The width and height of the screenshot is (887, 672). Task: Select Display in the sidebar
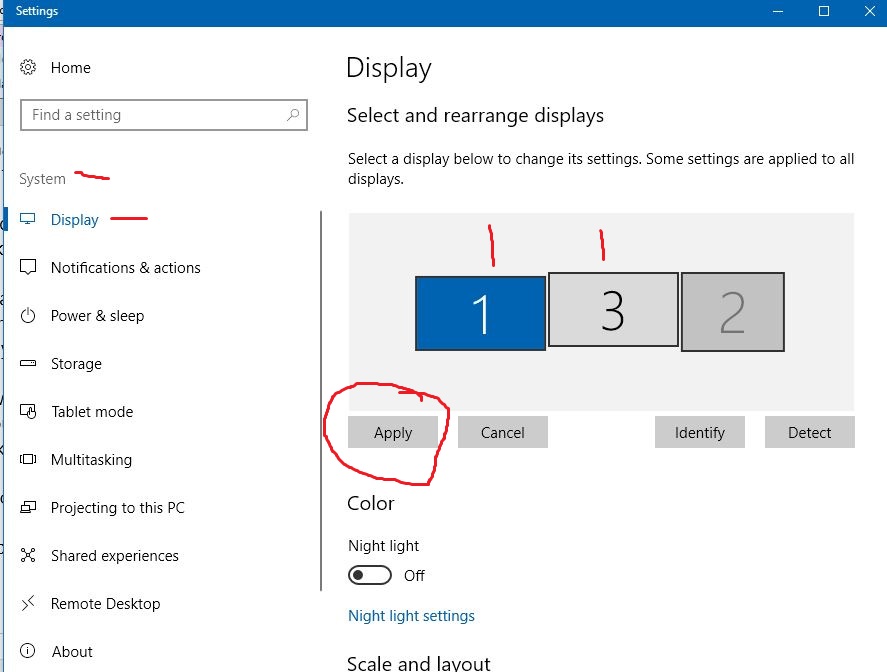pos(74,219)
